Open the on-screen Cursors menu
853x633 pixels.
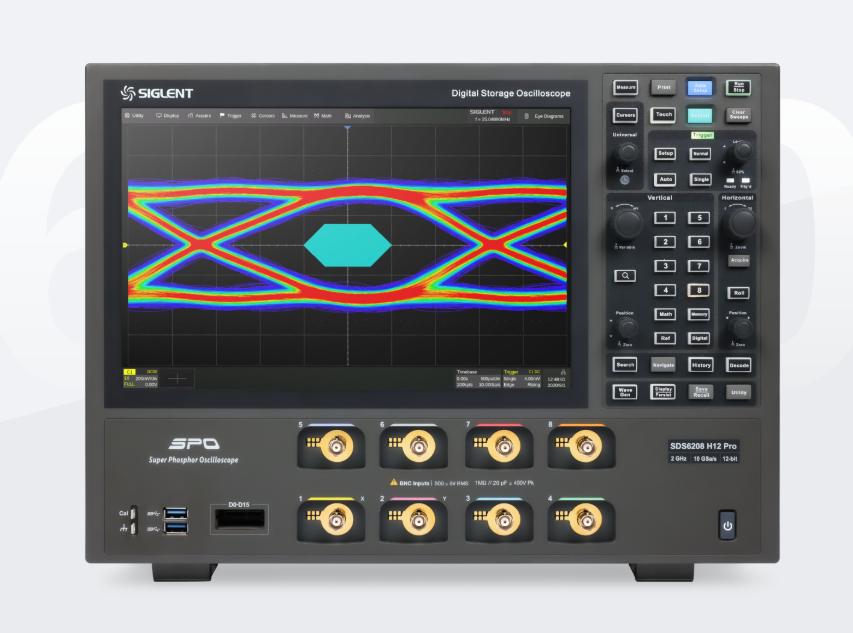[263, 116]
